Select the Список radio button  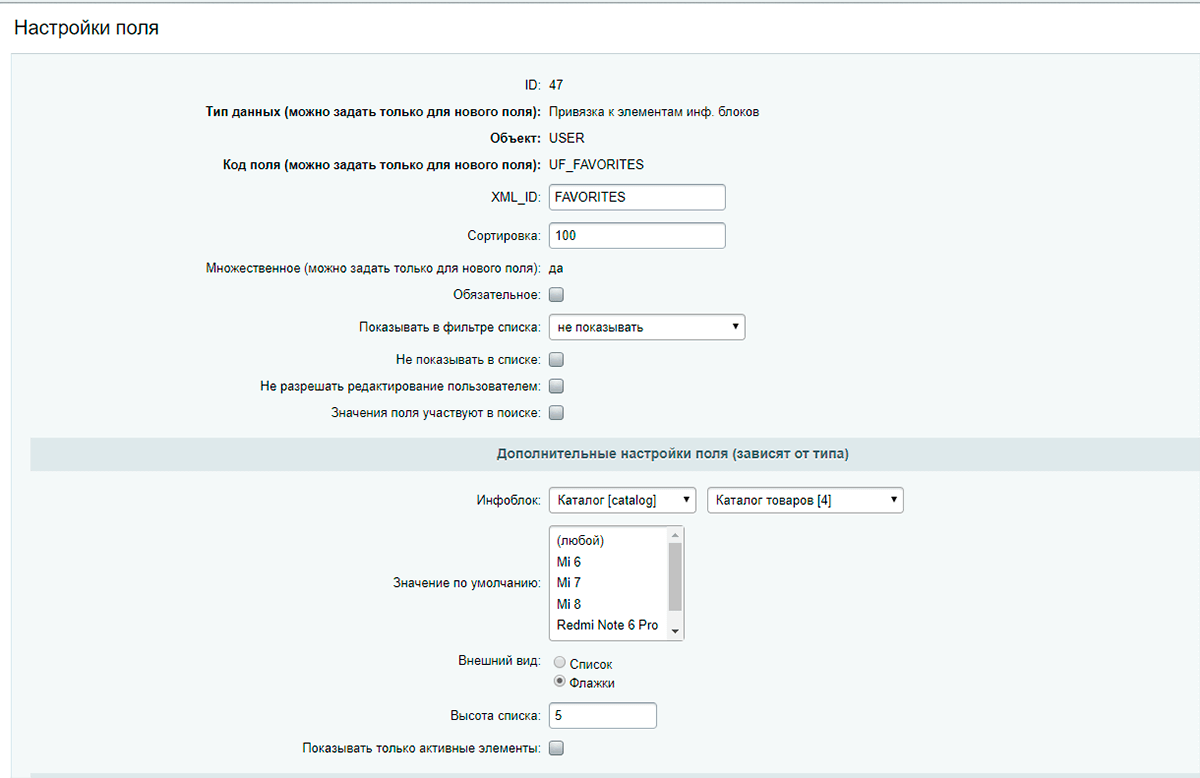(x=560, y=663)
